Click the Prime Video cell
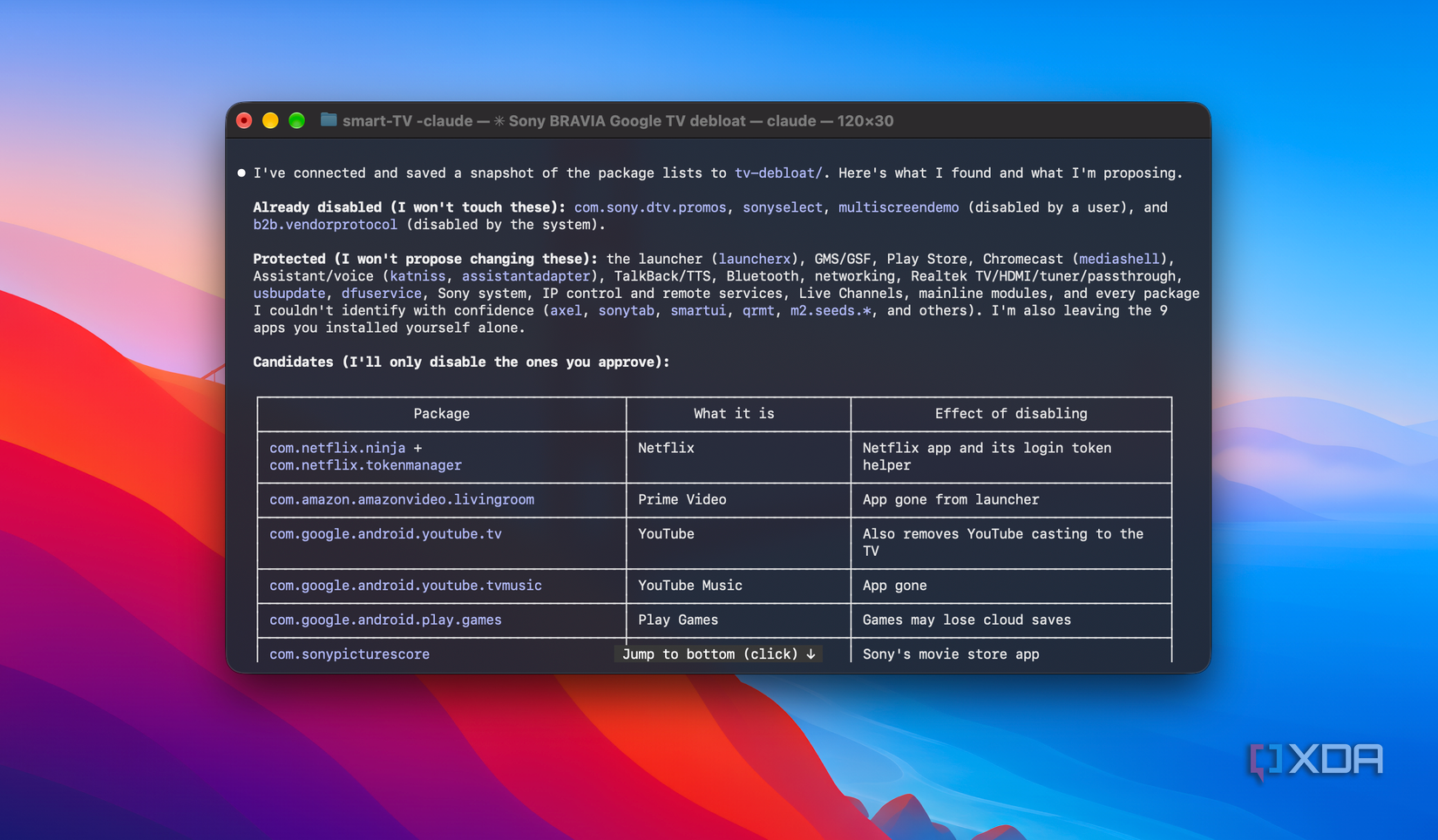This screenshot has height=840, width=1438. click(738, 500)
